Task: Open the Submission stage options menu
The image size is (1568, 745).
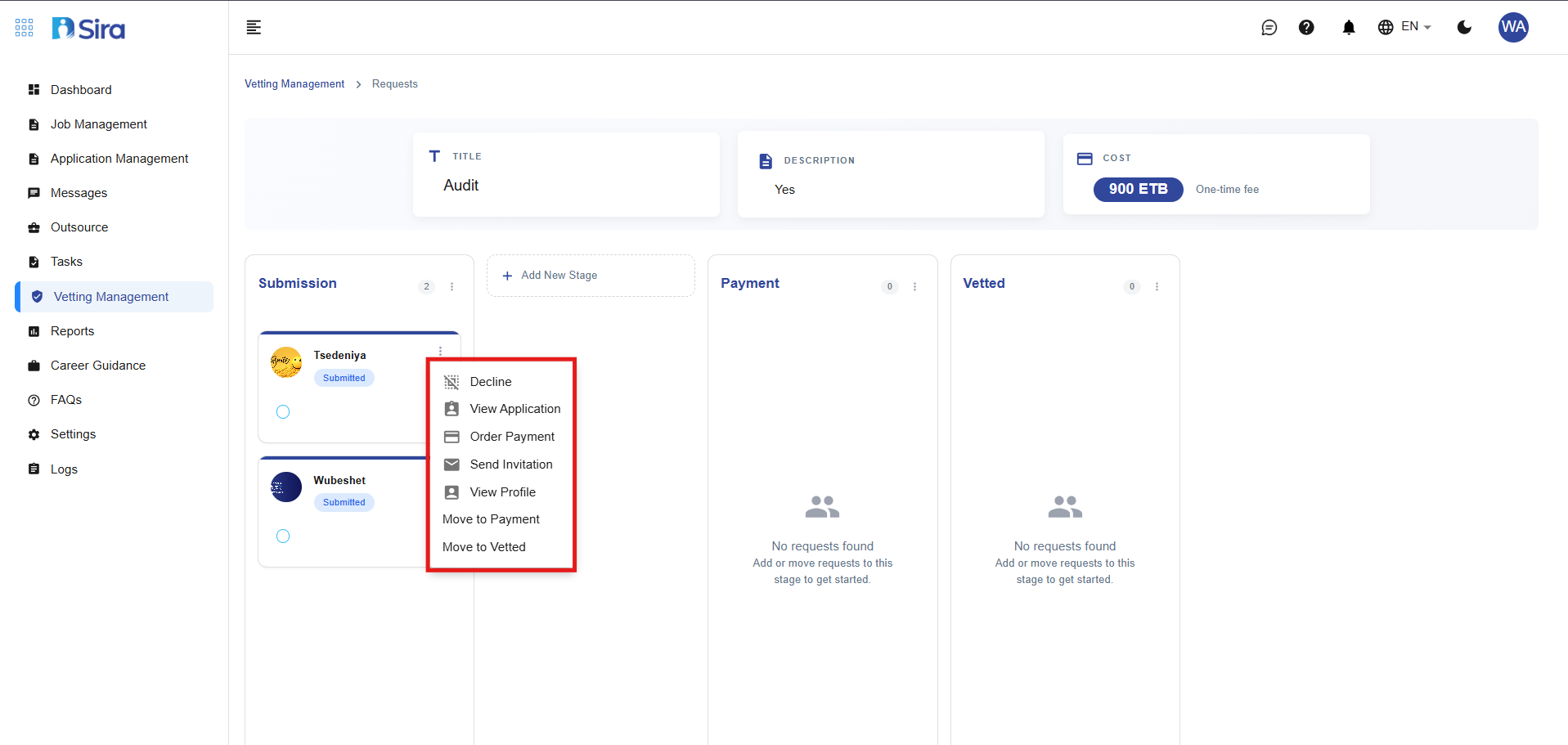Action: pos(452,287)
